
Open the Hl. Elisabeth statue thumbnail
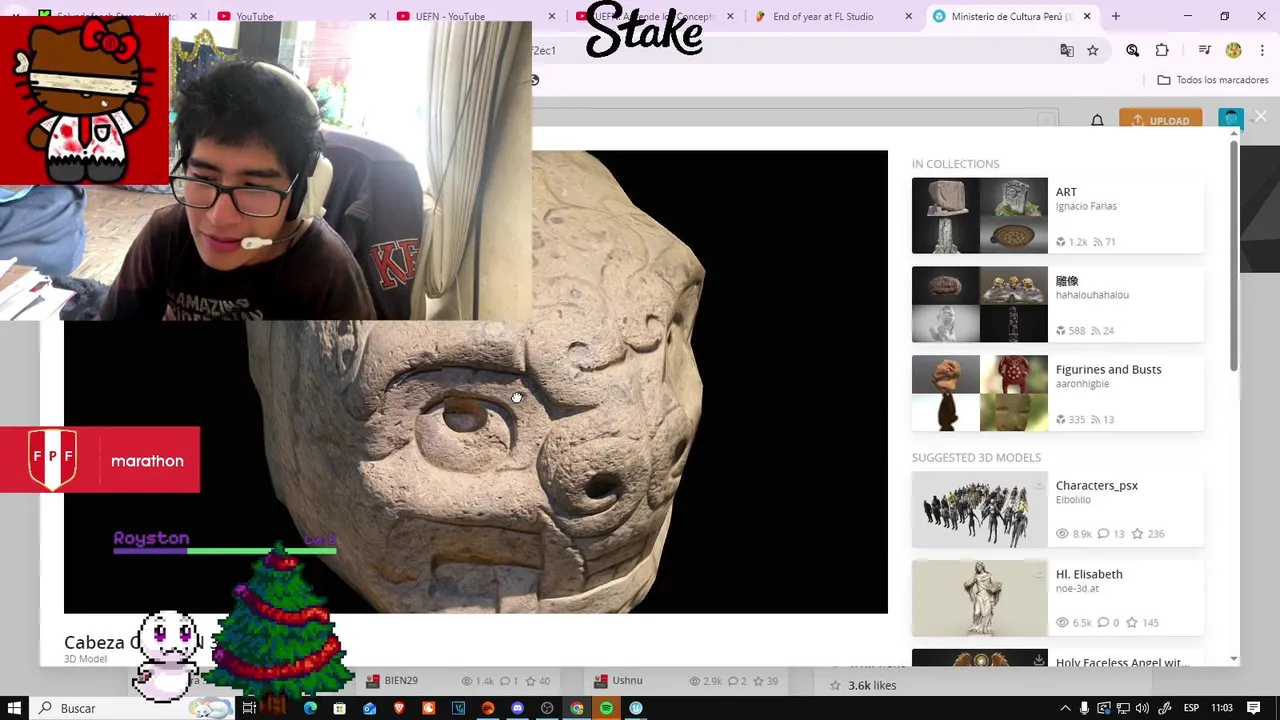(980, 598)
